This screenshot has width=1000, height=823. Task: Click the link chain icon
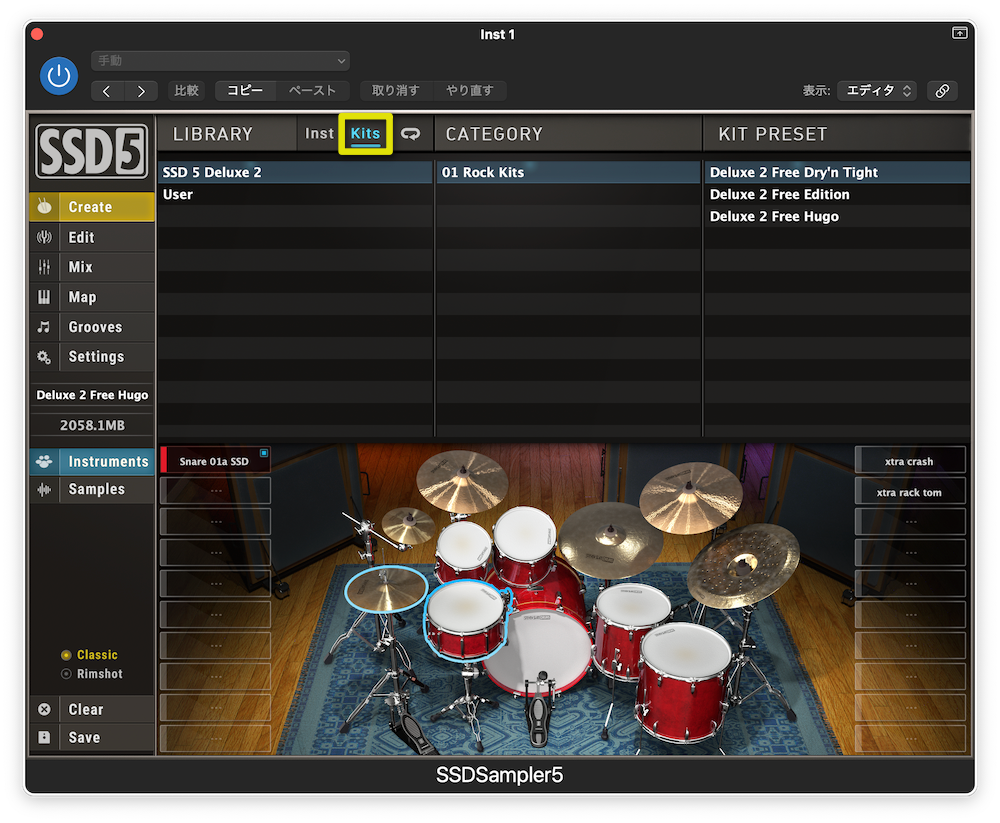pyautogui.click(x=942, y=90)
